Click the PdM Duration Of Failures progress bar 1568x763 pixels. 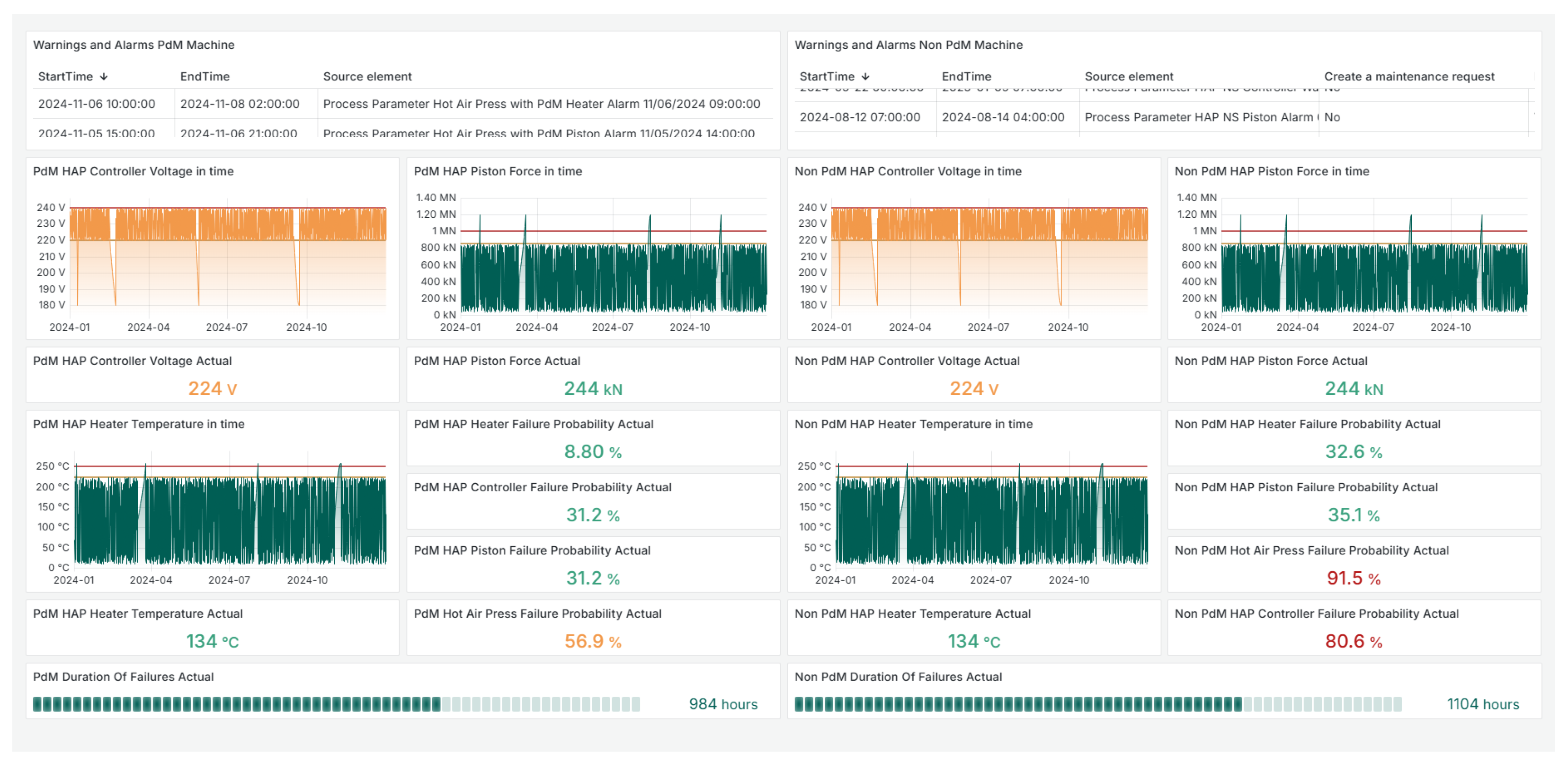[336, 704]
